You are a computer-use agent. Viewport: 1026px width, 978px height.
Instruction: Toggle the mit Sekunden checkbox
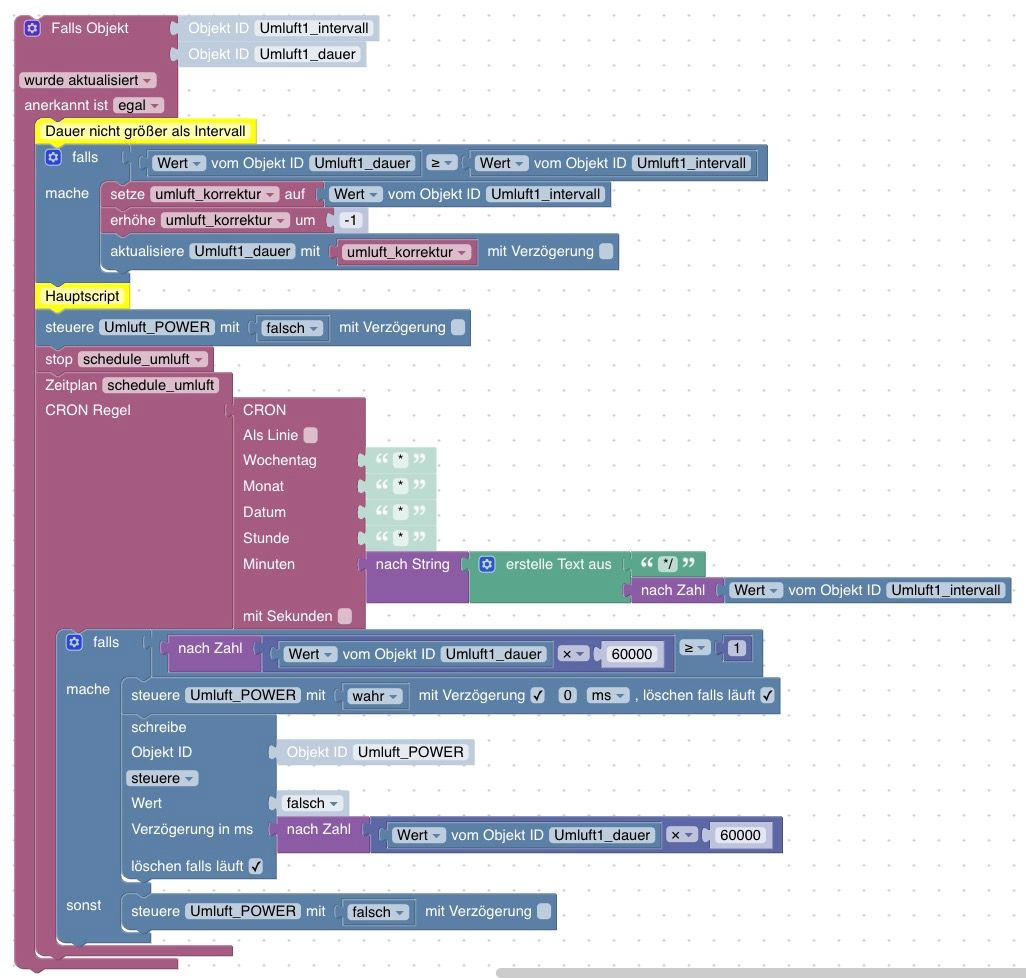coord(345,616)
